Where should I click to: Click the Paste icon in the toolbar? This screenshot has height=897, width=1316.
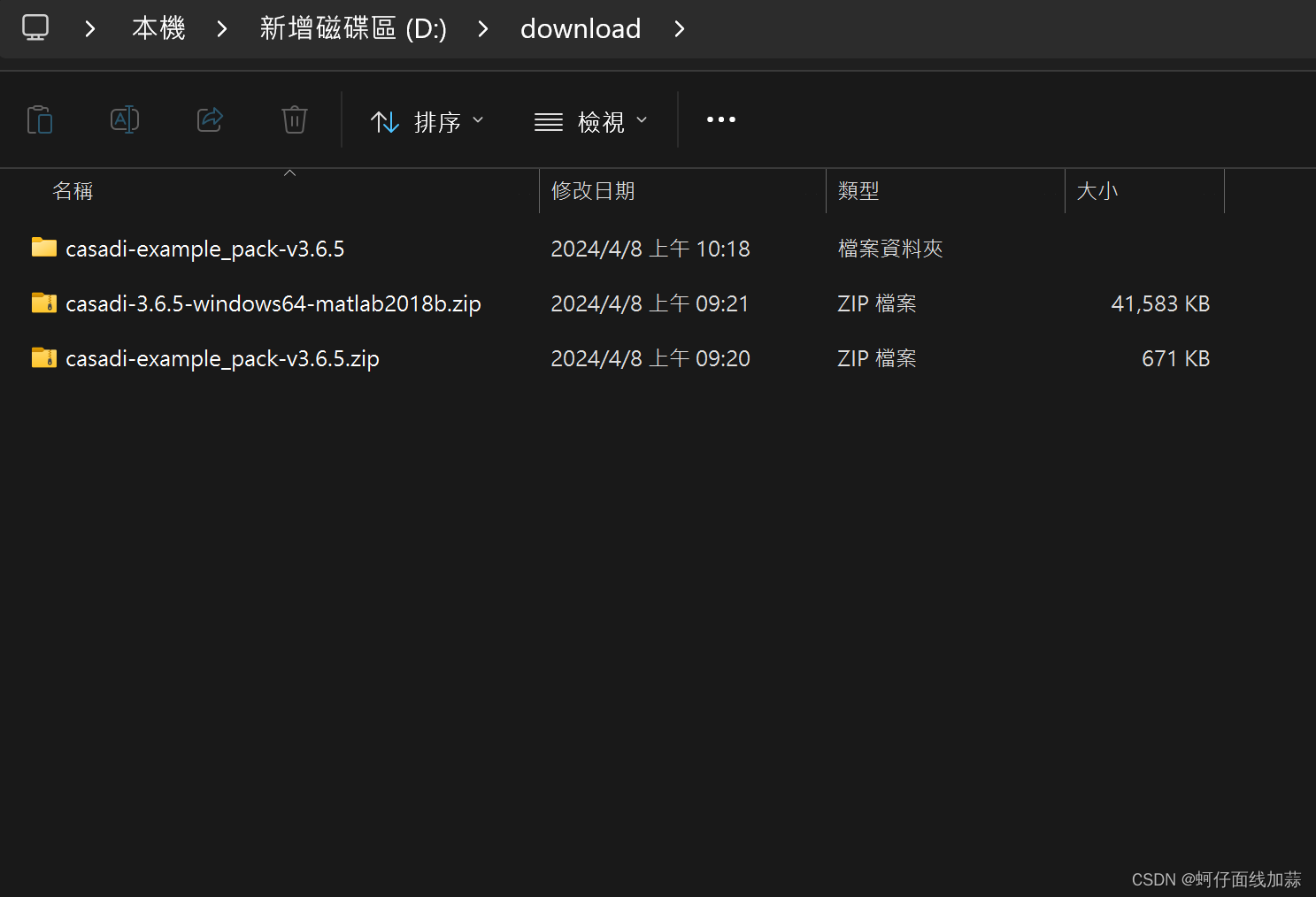coord(40,119)
